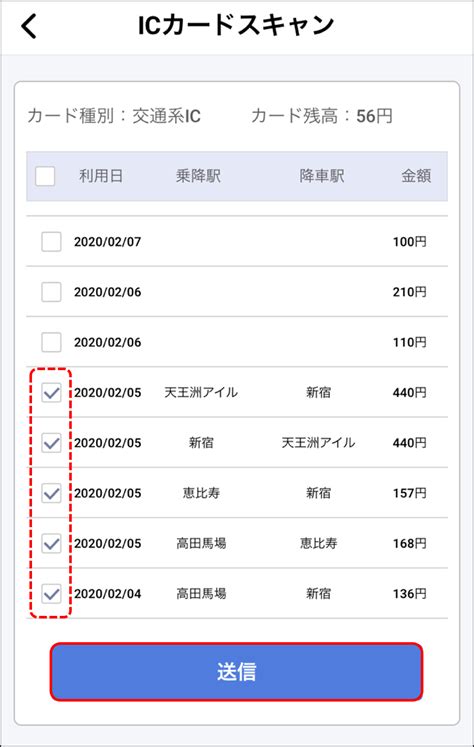Tap the 2020/02/07 date cell
This screenshot has width=474, height=747.
[x=108, y=242]
